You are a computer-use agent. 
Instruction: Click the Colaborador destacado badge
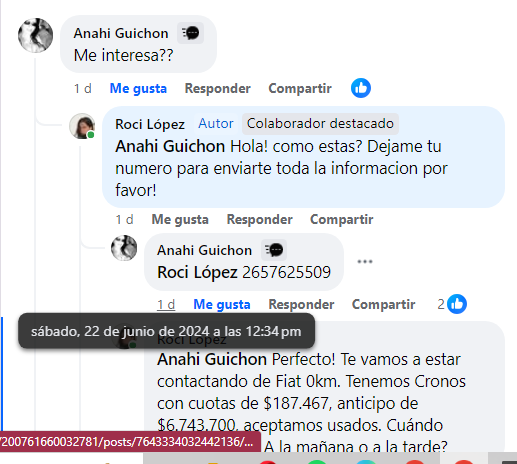320,124
